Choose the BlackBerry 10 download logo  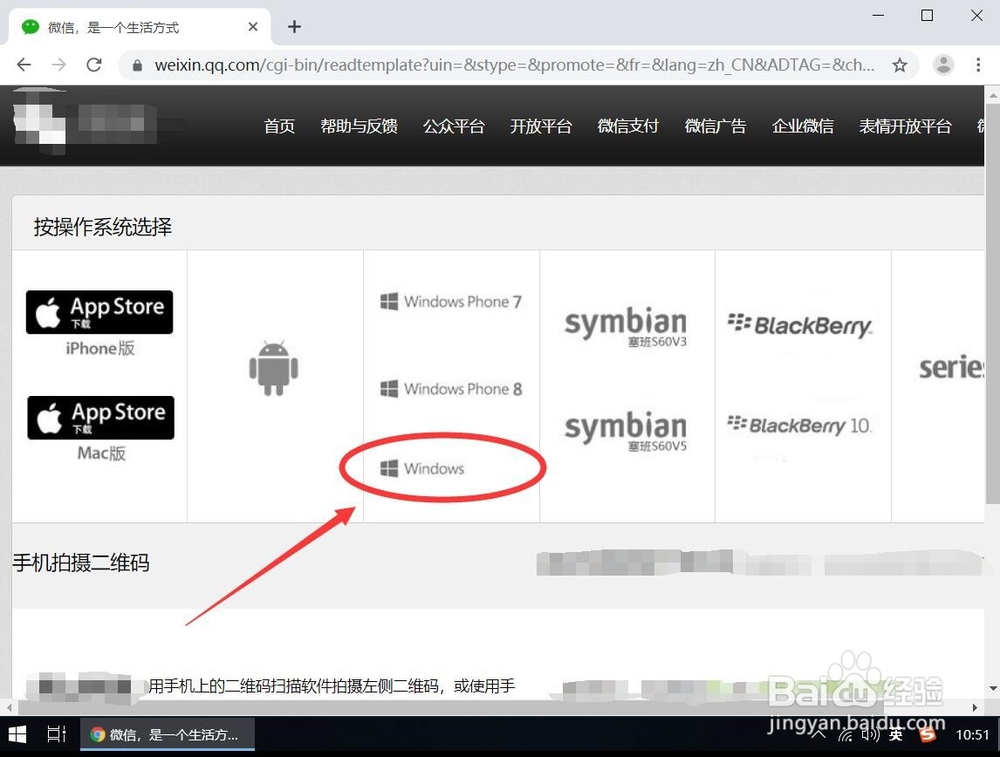coord(799,425)
